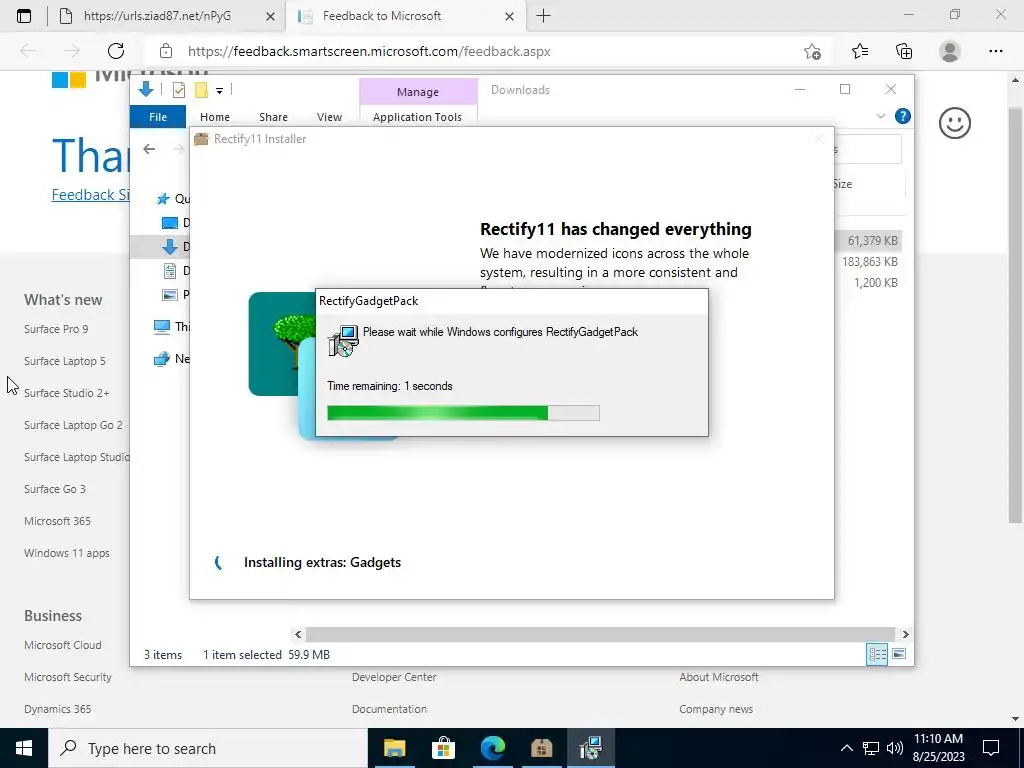Open Microsoft Store from the taskbar
The width and height of the screenshot is (1024, 768).
click(443, 748)
